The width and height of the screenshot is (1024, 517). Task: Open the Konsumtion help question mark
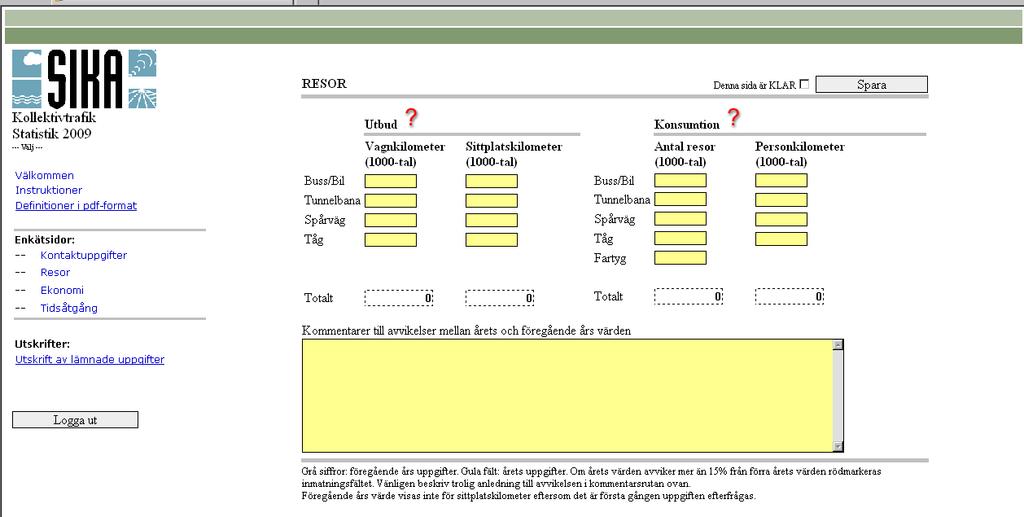tap(733, 118)
